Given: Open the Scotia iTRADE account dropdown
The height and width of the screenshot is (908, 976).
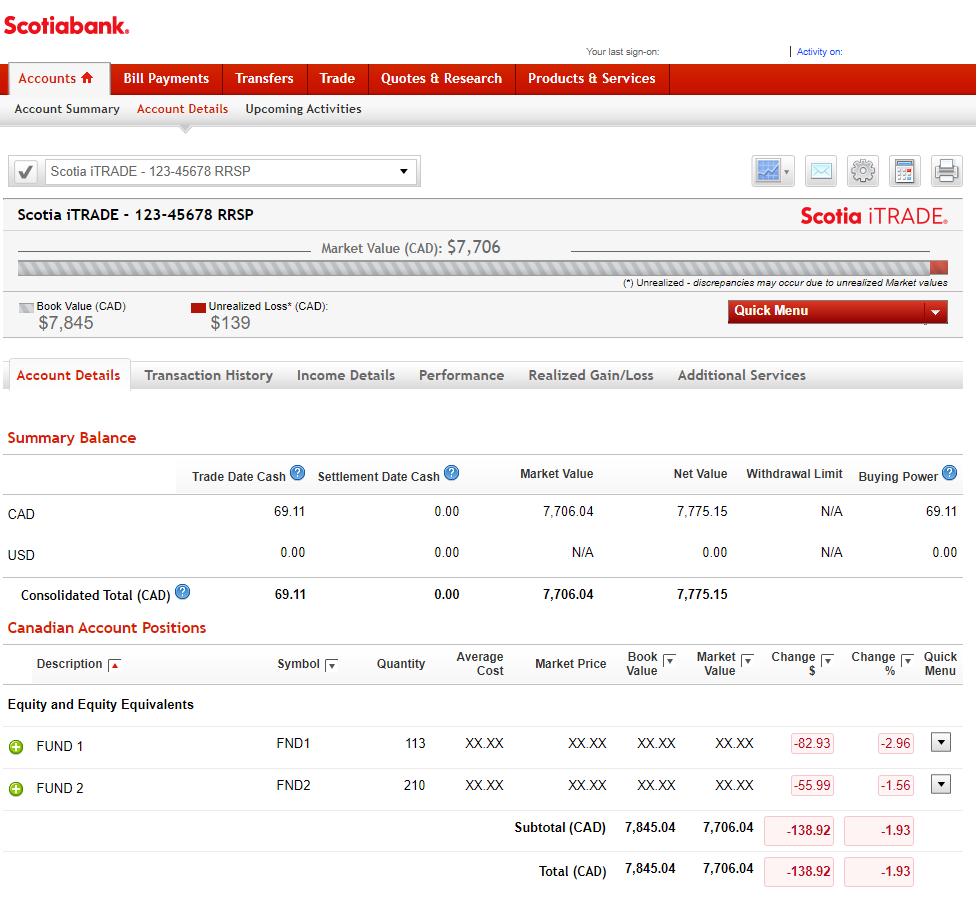Looking at the screenshot, I should pyautogui.click(x=231, y=171).
